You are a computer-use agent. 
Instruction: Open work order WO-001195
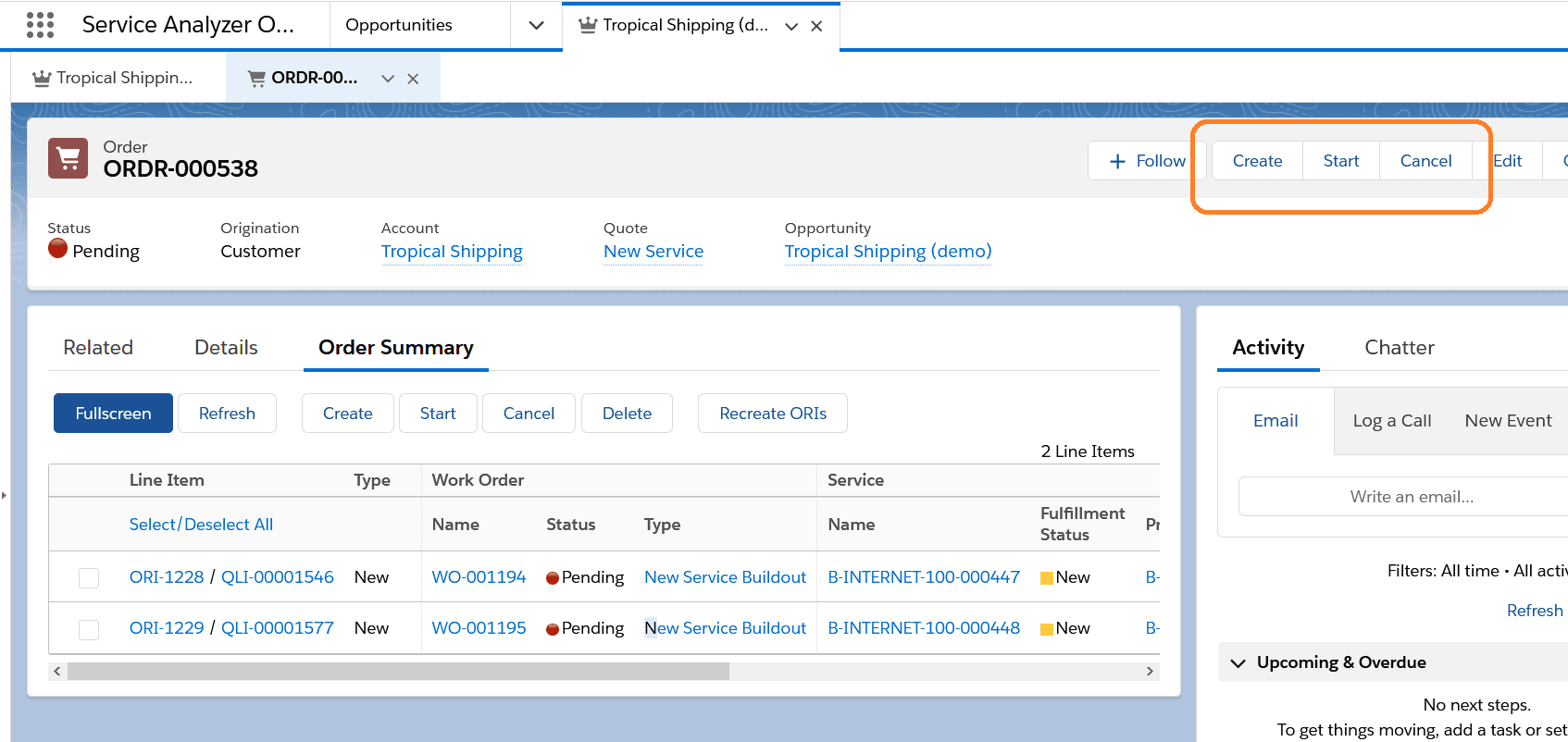(479, 628)
